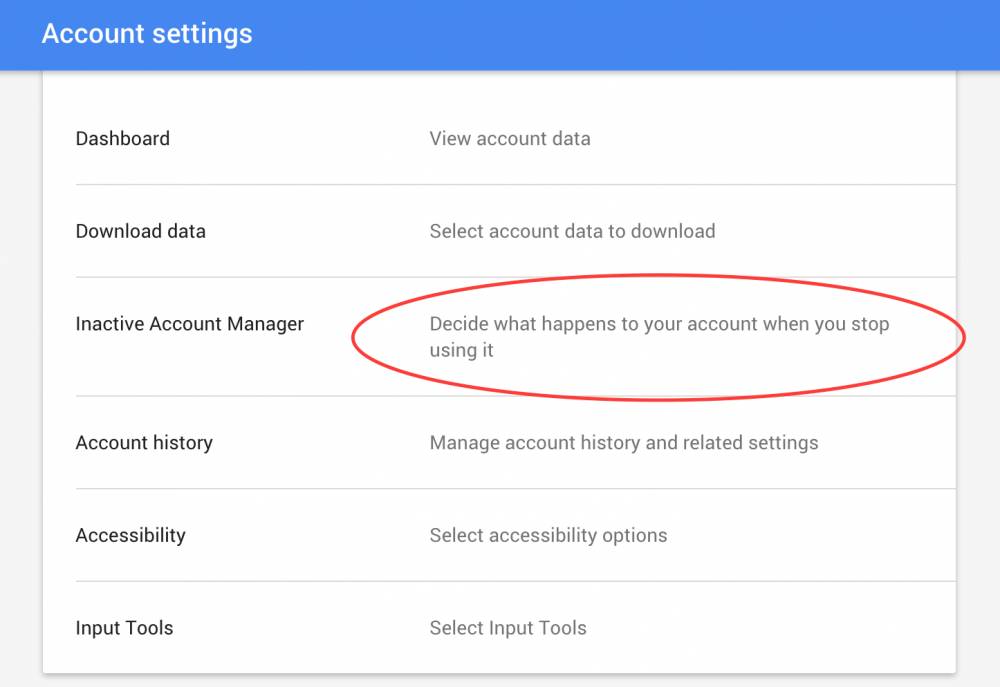Open the Account history row

coord(143,443)
